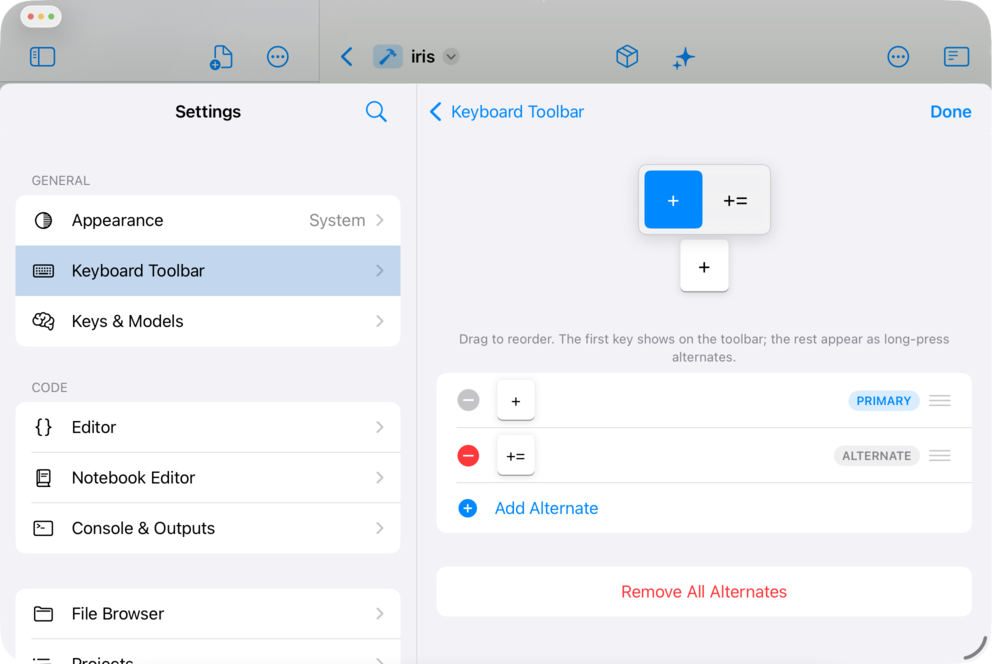Select the += key in preview popup

pos(735,200)
